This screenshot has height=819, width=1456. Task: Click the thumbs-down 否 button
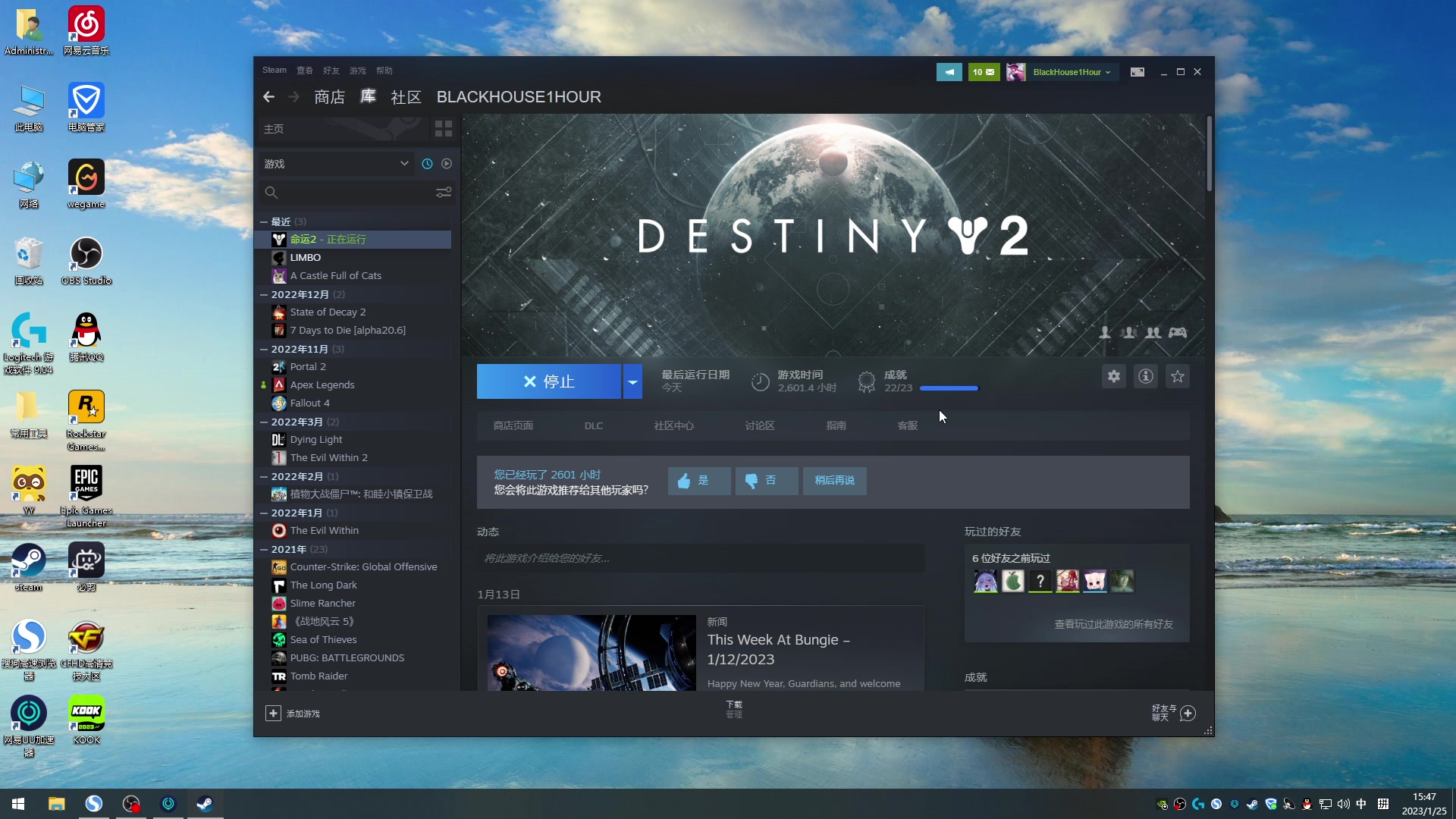pos(766,481)
